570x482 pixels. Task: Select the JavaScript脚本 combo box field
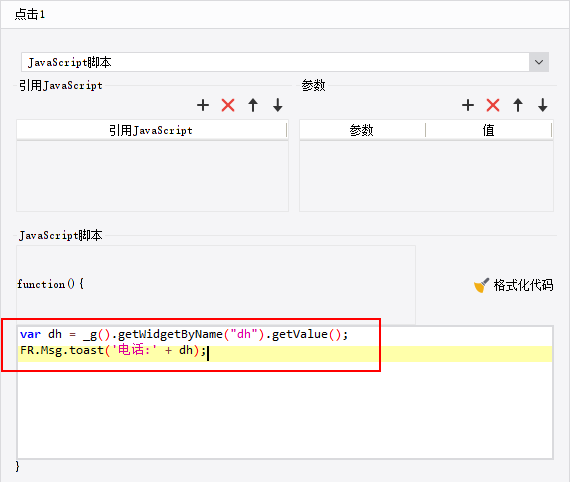point(275,62)
